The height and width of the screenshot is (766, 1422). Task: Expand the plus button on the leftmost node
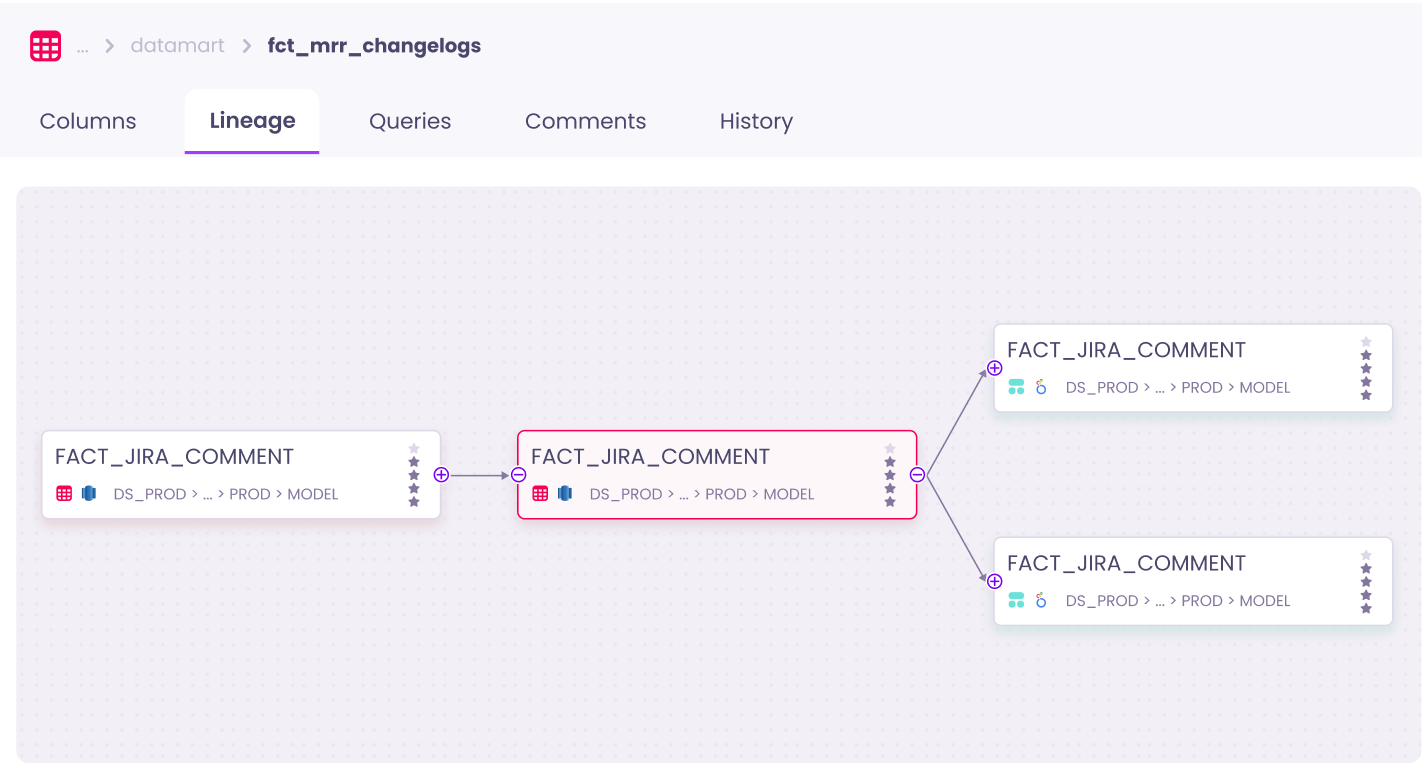click(441, 475)
